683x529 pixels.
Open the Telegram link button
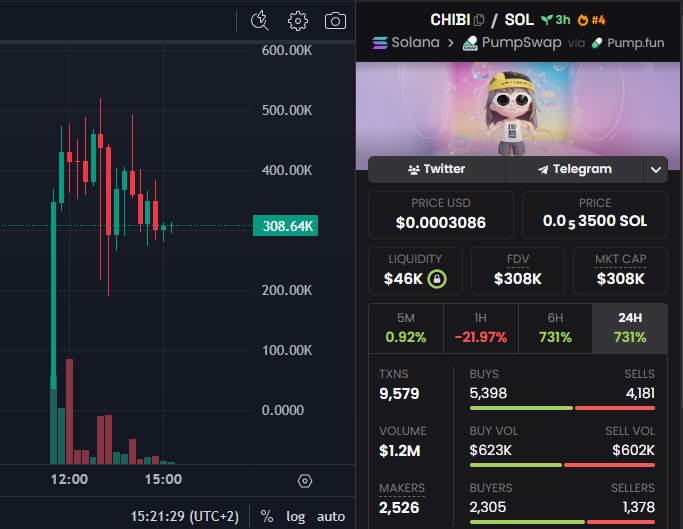tap(575, 169)
